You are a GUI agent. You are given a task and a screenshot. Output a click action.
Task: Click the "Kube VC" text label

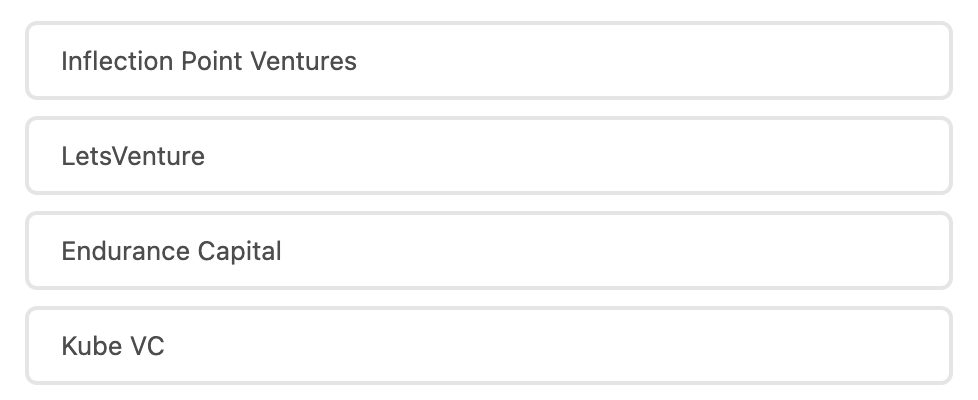tap(113, 346)
